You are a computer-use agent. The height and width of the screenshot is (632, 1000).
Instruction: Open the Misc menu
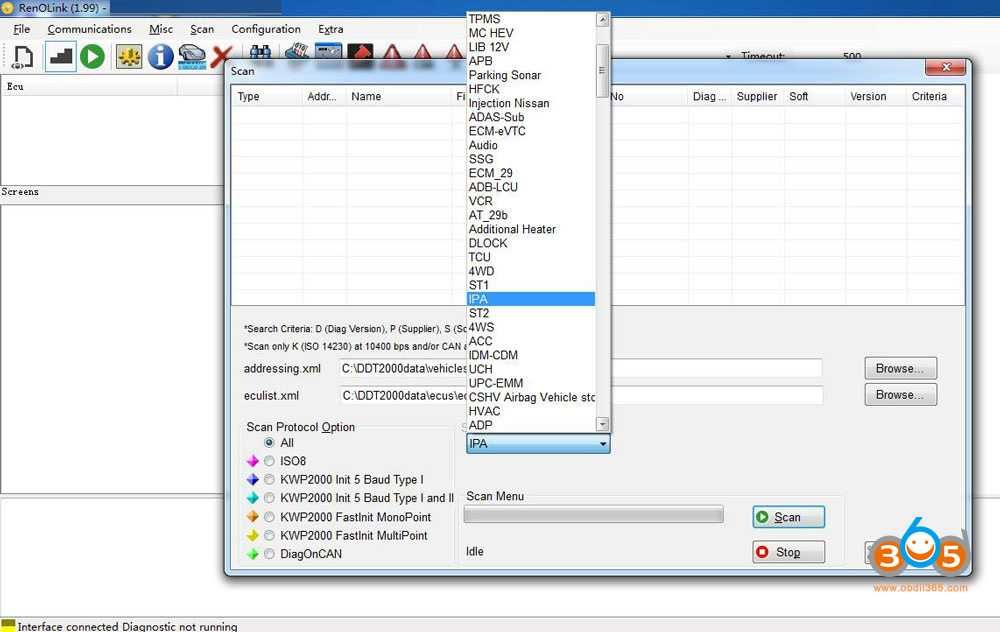point(161,29)
